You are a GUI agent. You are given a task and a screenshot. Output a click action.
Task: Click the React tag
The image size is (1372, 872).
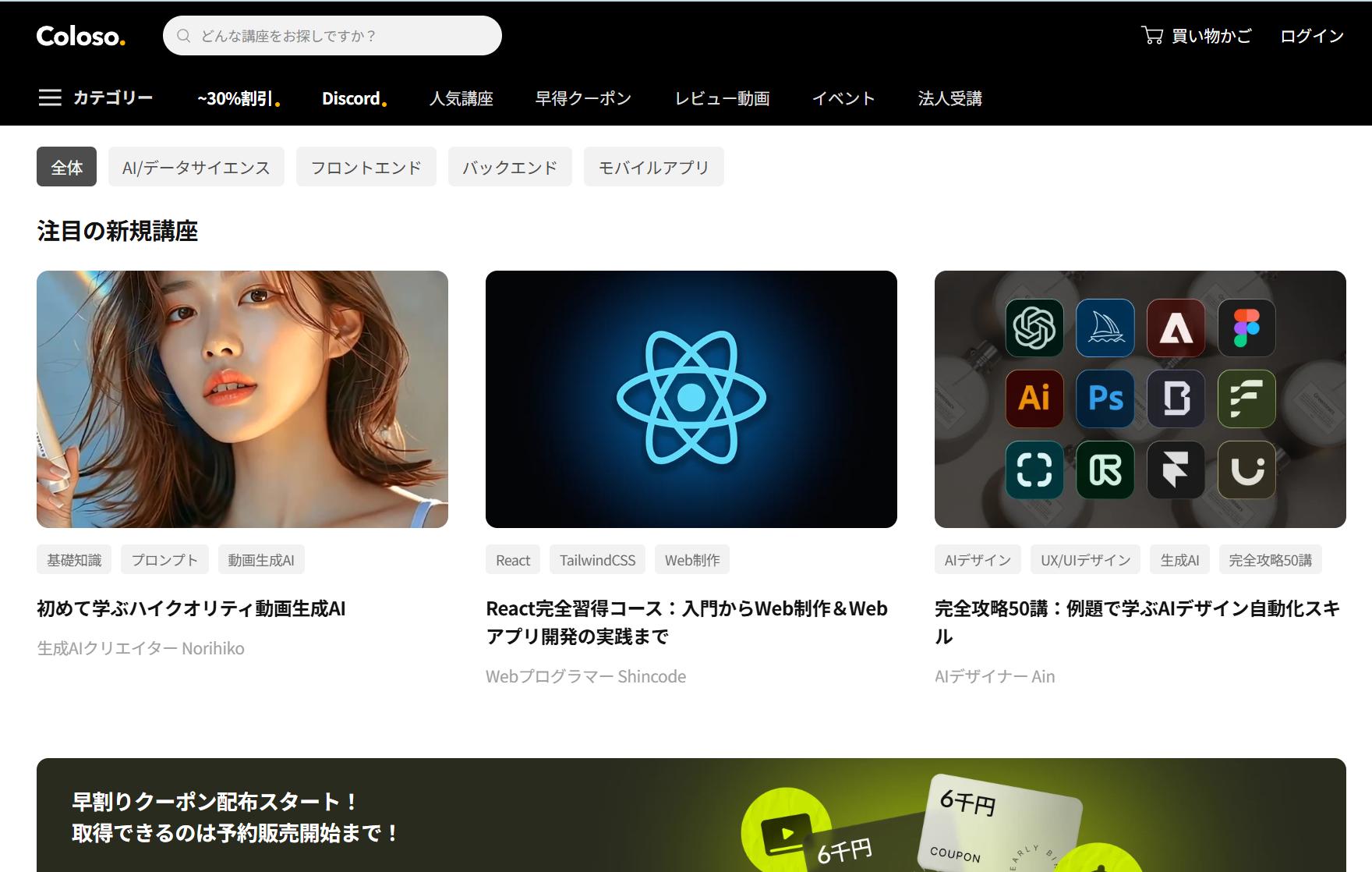tap(513, 560)
